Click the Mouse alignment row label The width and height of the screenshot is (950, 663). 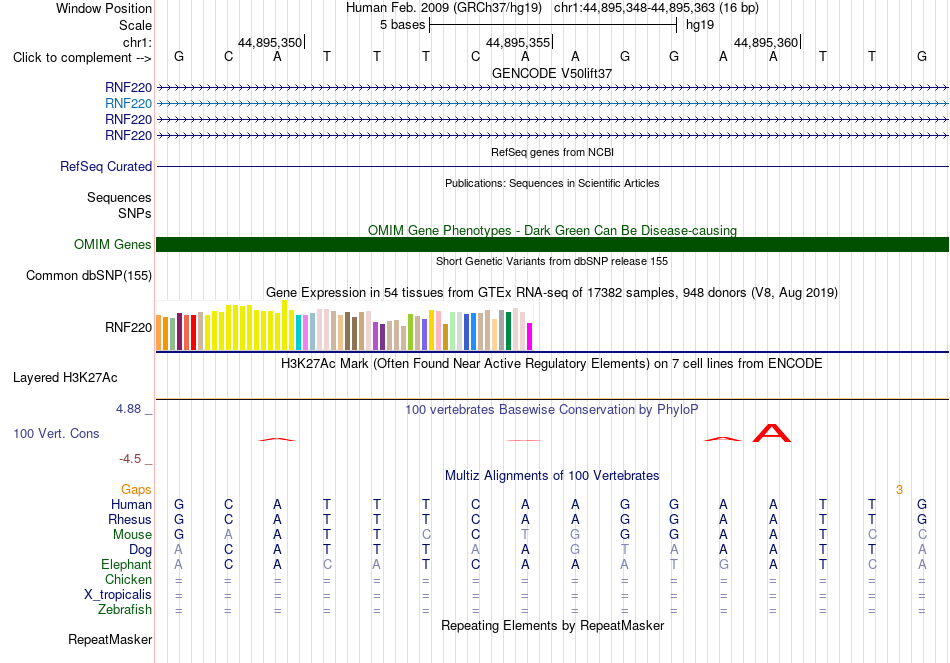click(132, 535)
